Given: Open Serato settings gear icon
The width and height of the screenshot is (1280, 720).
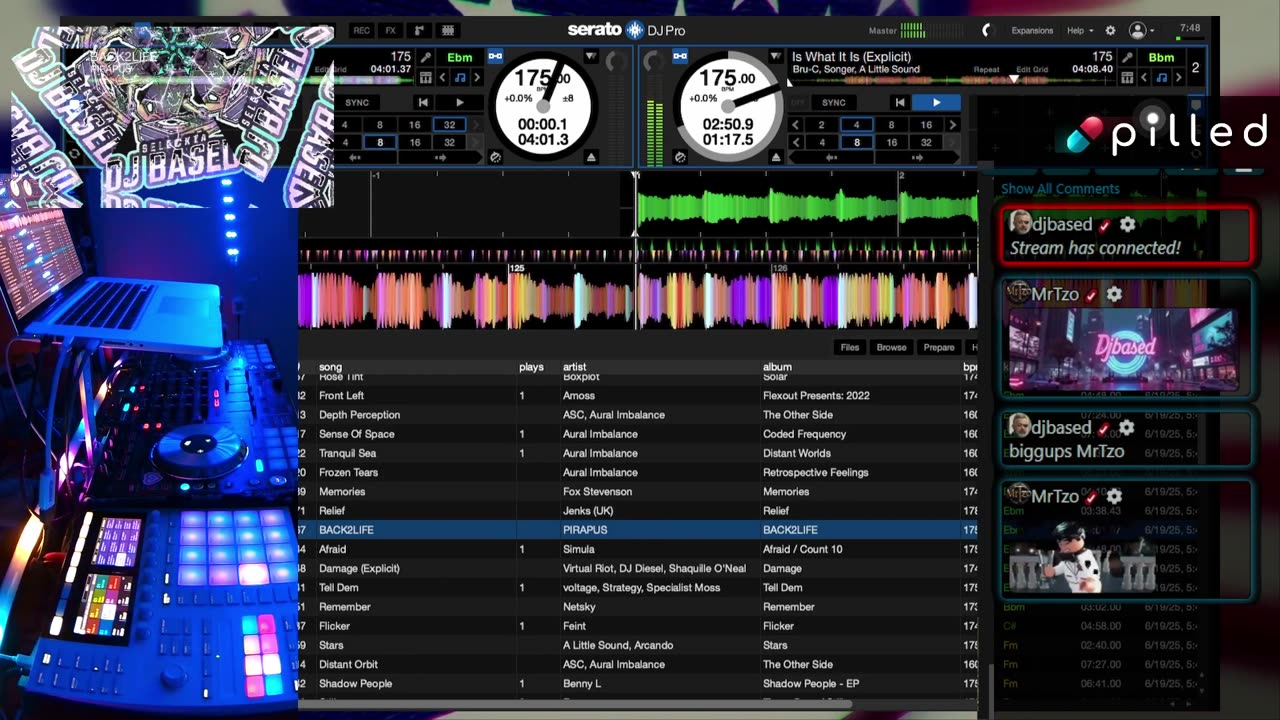Looking at the screenshot, I should click(x=1110, y=31).
